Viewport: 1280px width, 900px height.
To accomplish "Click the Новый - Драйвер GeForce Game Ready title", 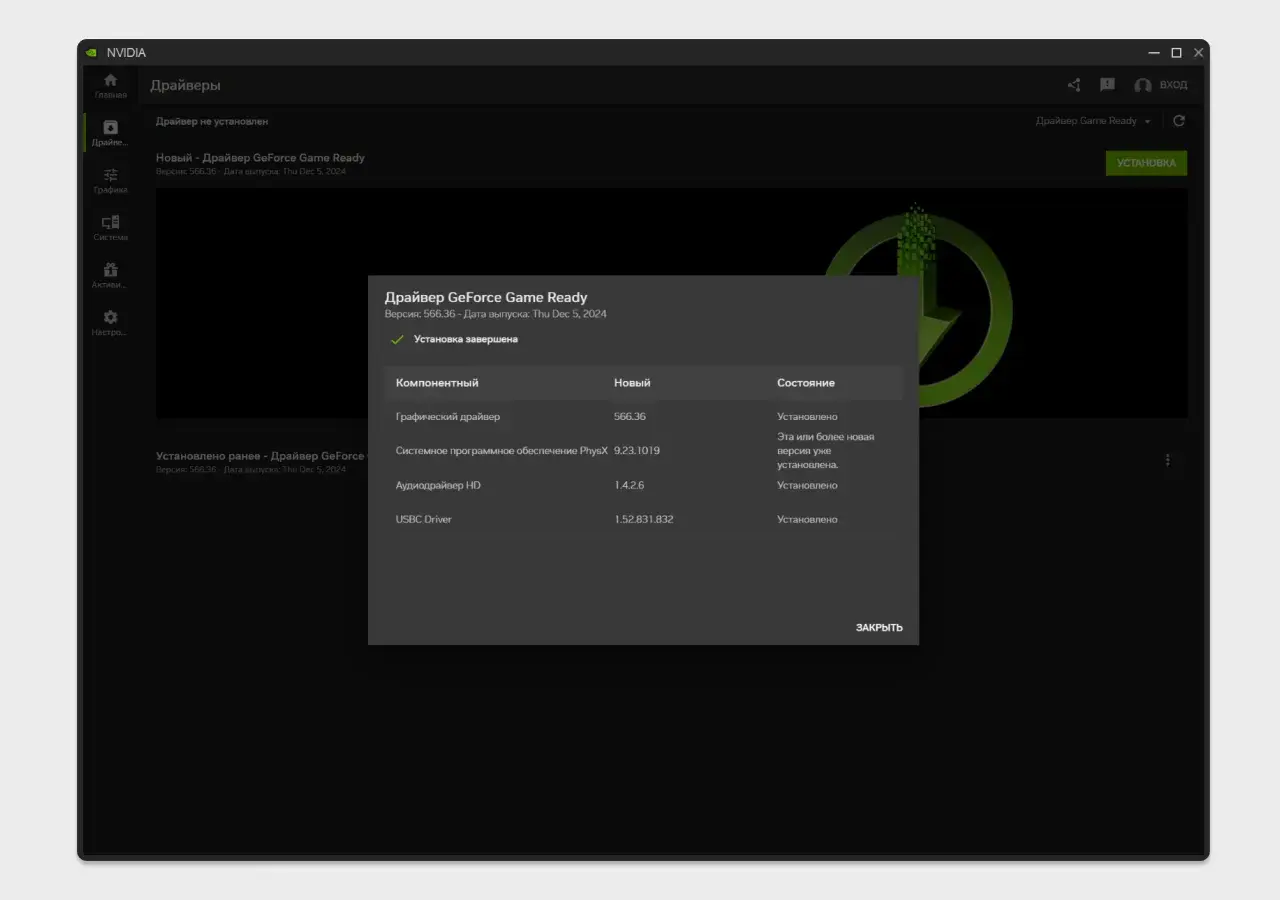I will [x=260, y=158].
